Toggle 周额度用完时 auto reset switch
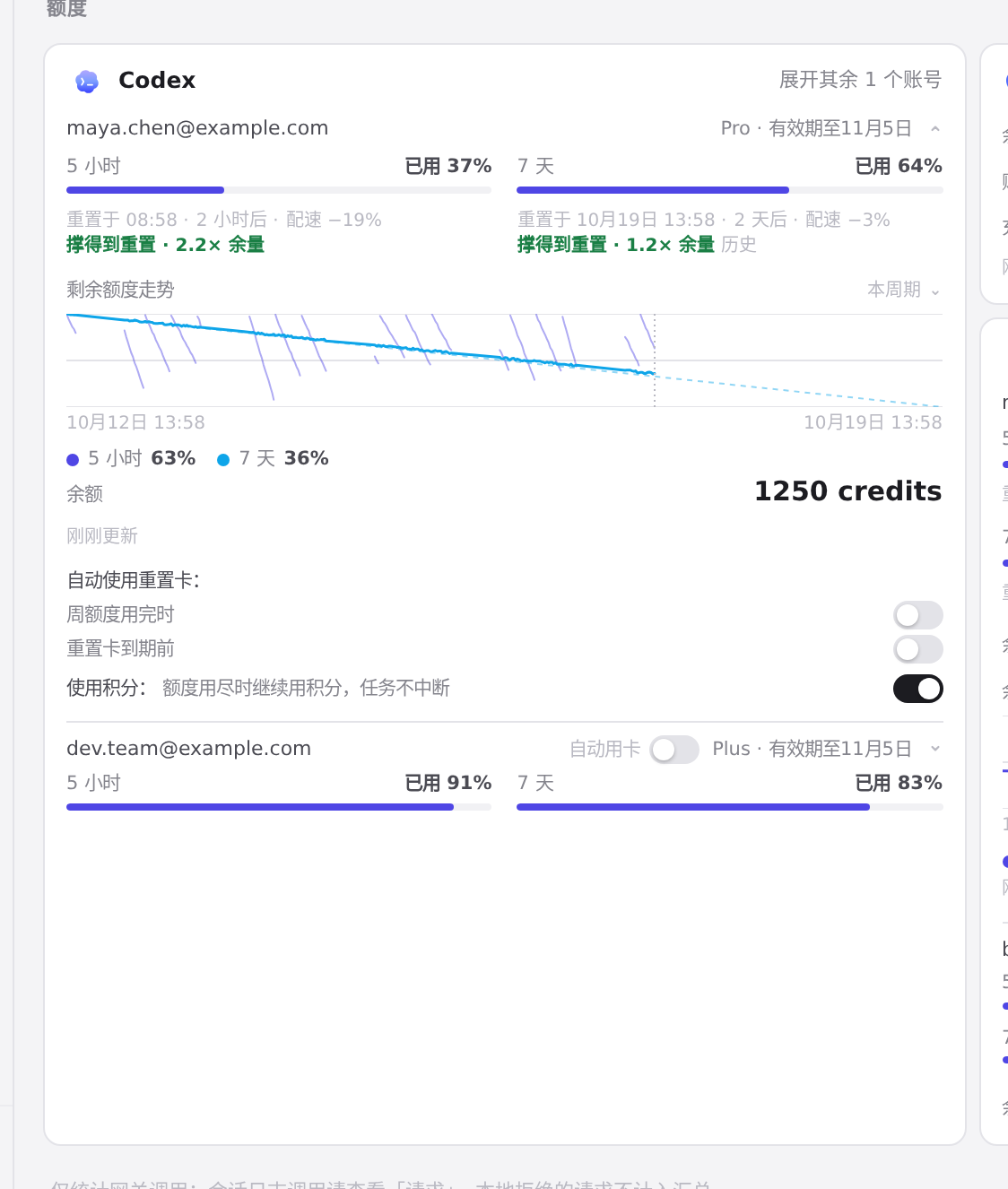Screen dimensions: 1008x1189 pyautogui.click(x=918, y=615)
